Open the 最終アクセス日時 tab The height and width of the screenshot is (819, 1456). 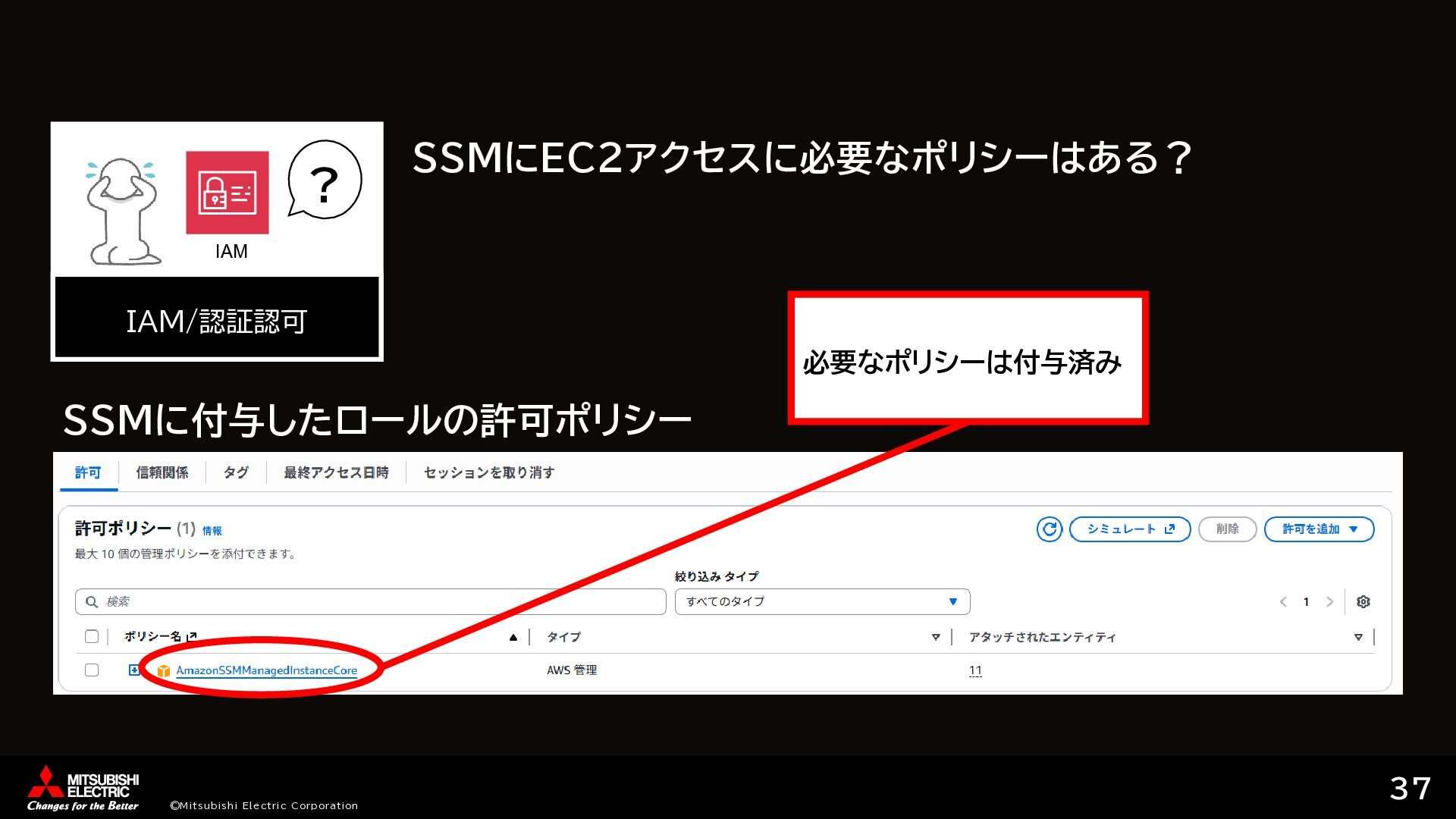pyautogui.click(x=336, y=472)
